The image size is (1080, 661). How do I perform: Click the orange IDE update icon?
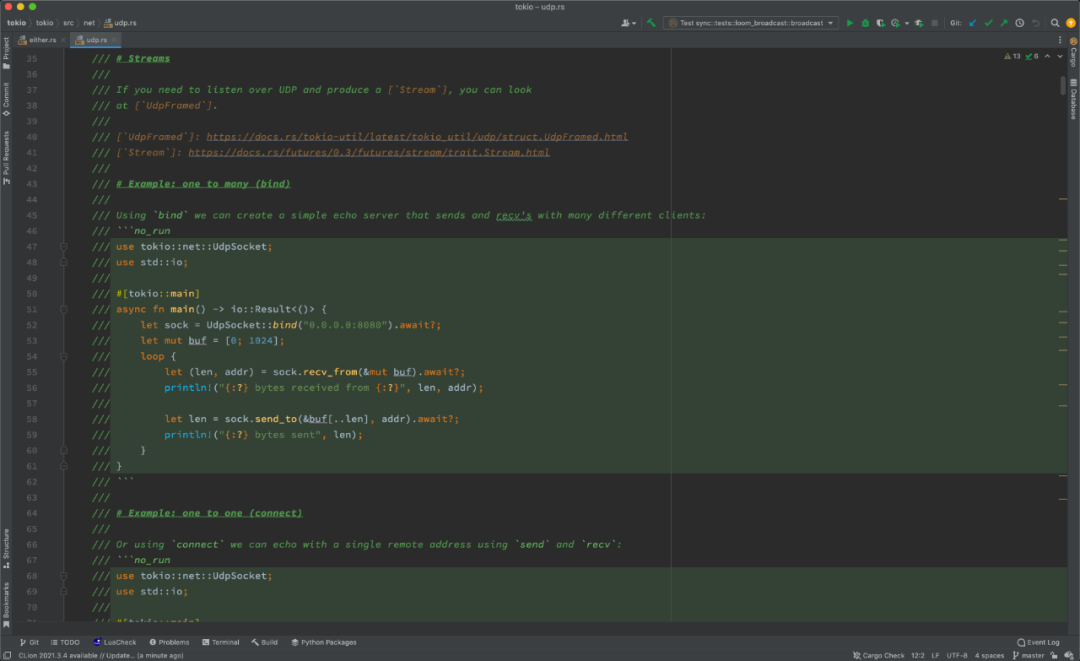pos(1070,23)
